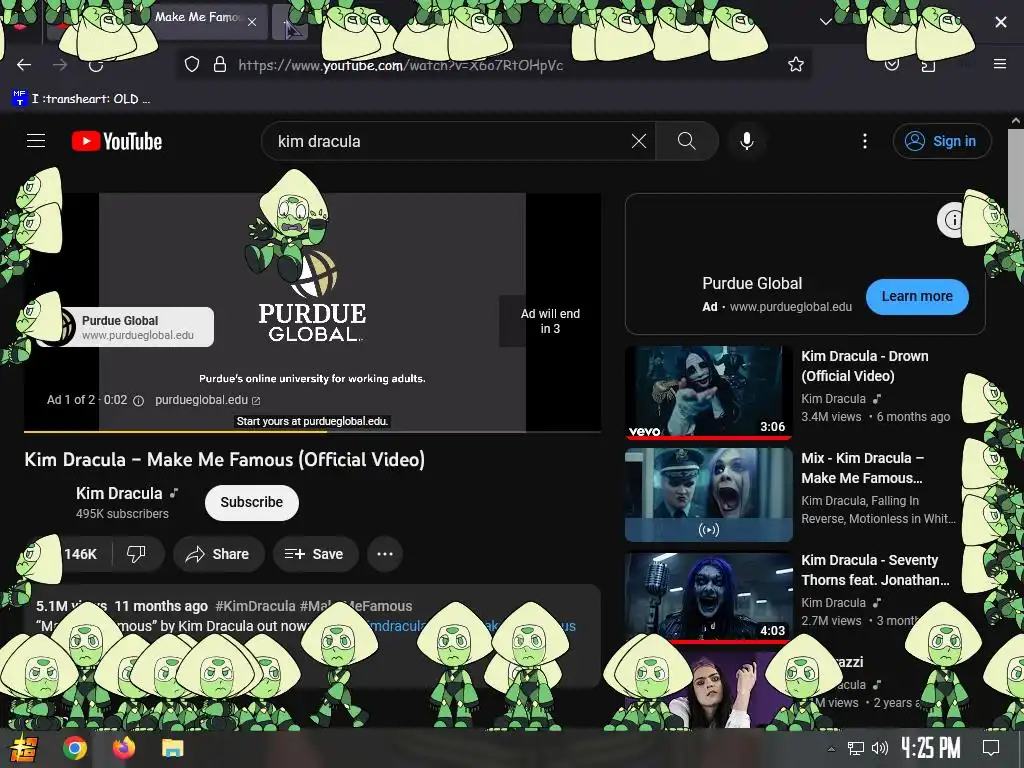Open the Windows Start button on taskbar
The width and height of the screenshot is (1024, 768).
coord(22,748)
